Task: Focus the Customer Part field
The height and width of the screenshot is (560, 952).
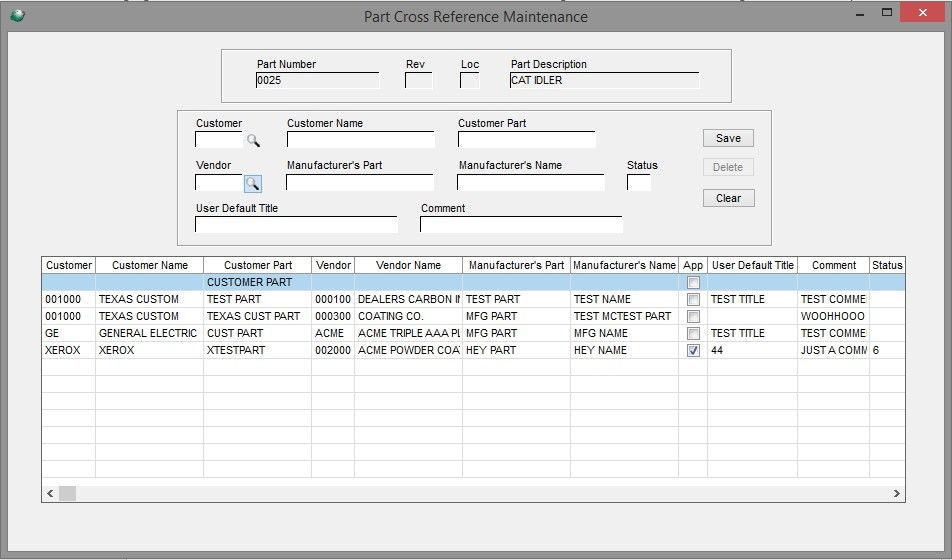Action: (526, 140)
